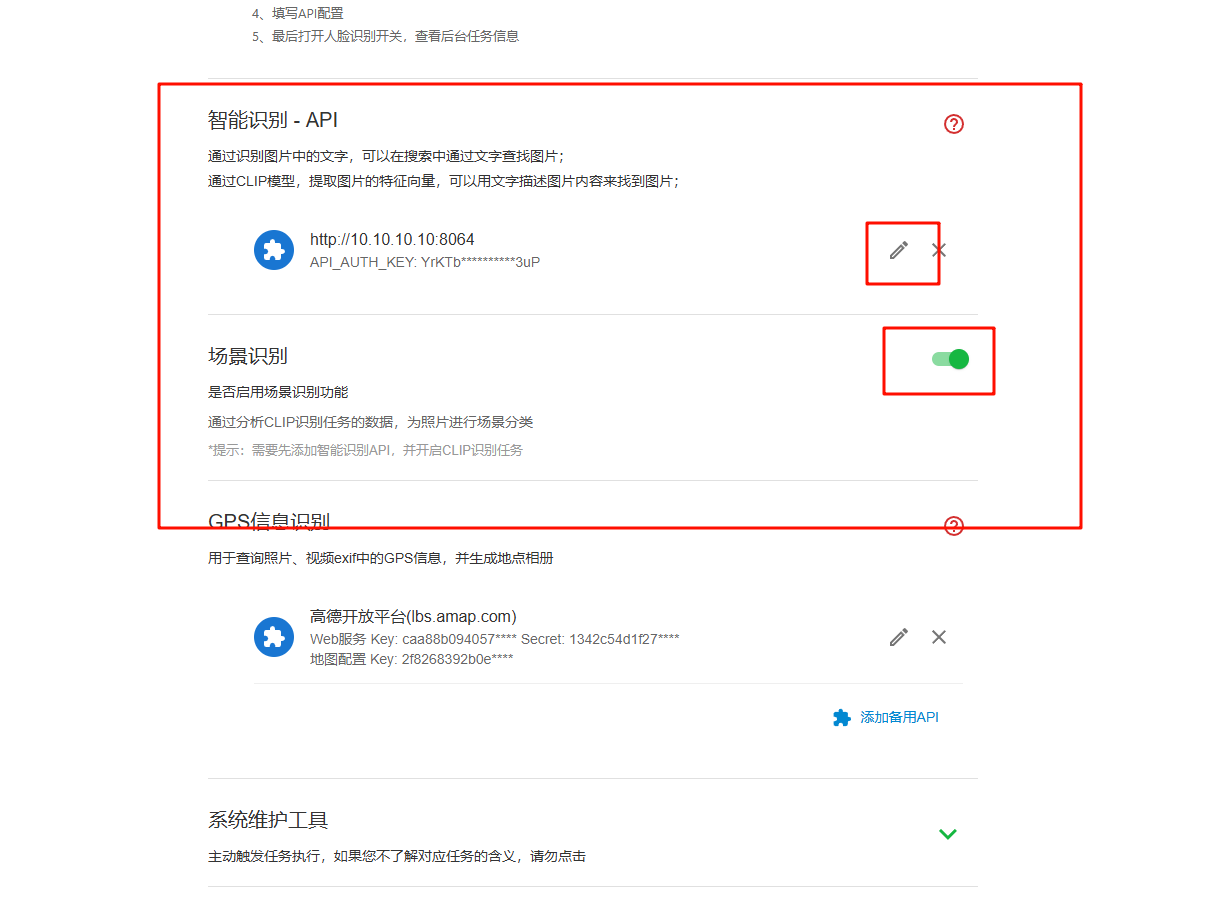This screenshot has width=1226, height=903.
Task: Open help for GPS信息识别 section
Action: pos(954,526)
